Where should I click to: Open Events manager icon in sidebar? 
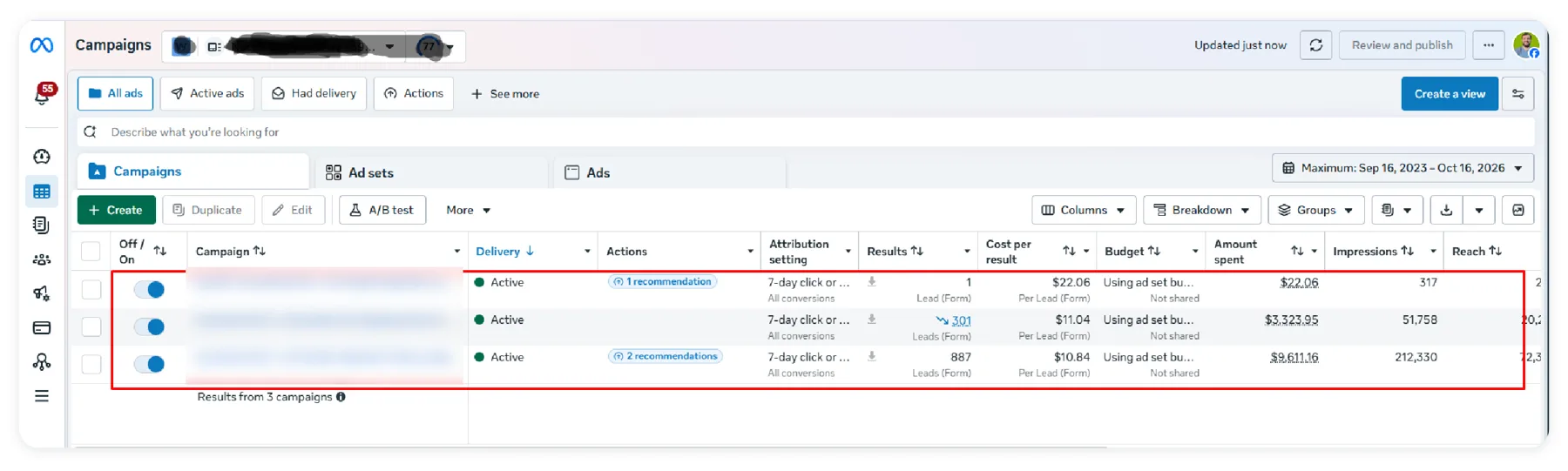point(41,361)
